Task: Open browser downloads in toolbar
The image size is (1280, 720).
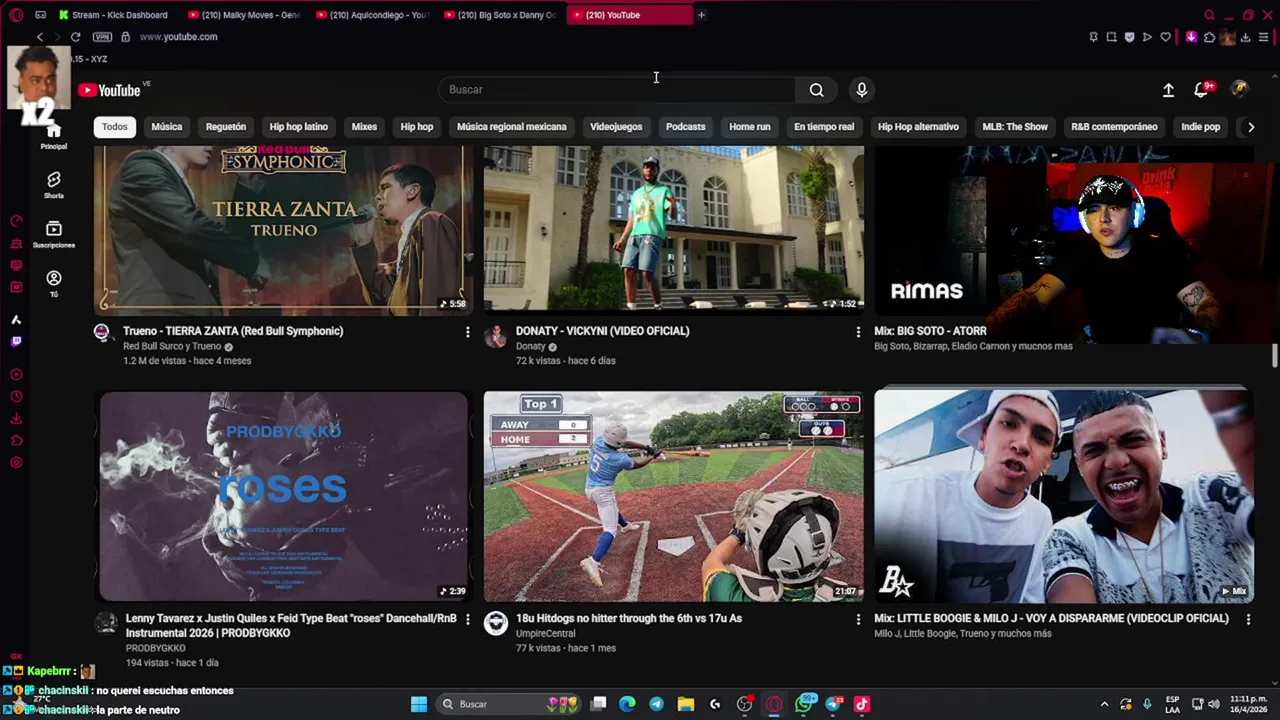Action: click(1245, 37)
